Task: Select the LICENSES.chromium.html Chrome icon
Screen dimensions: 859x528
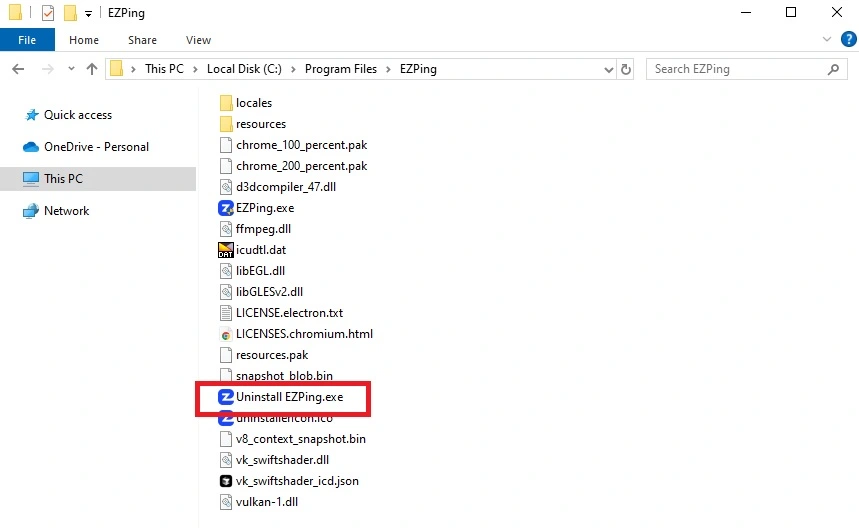Action: click(226, 334)
